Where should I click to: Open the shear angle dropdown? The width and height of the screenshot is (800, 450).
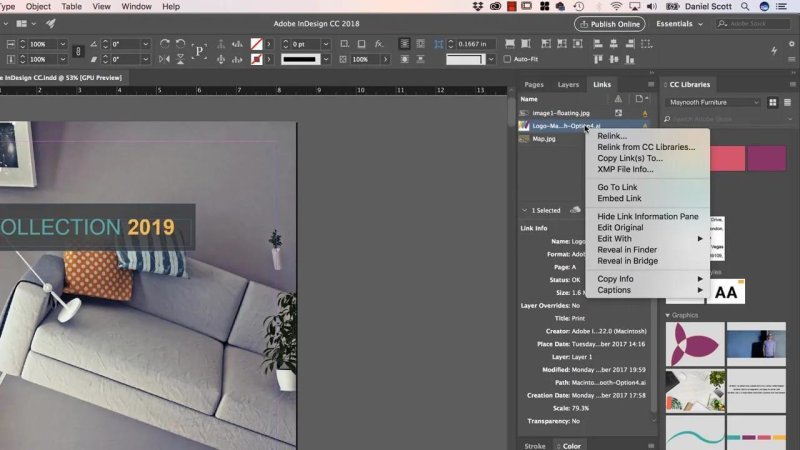point(145,59)
